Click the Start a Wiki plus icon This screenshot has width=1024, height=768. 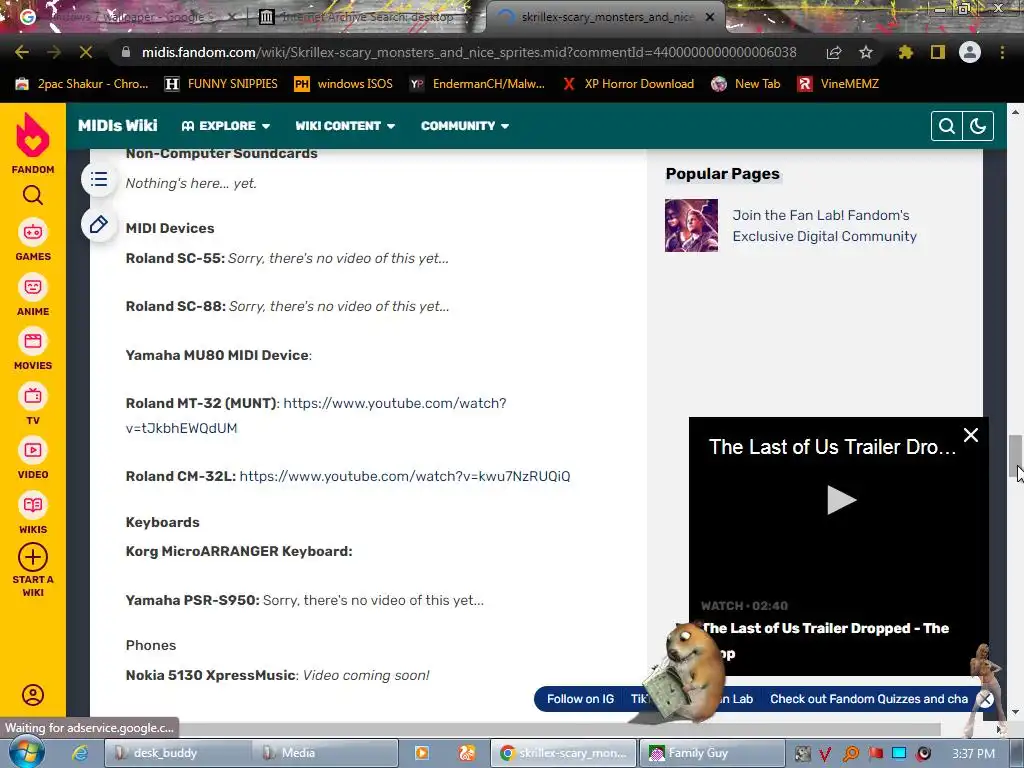(33, 558)
